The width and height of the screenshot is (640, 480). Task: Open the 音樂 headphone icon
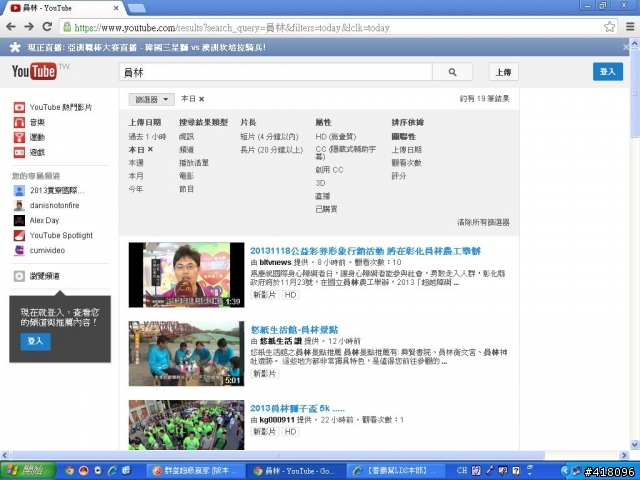coord(19,122)
